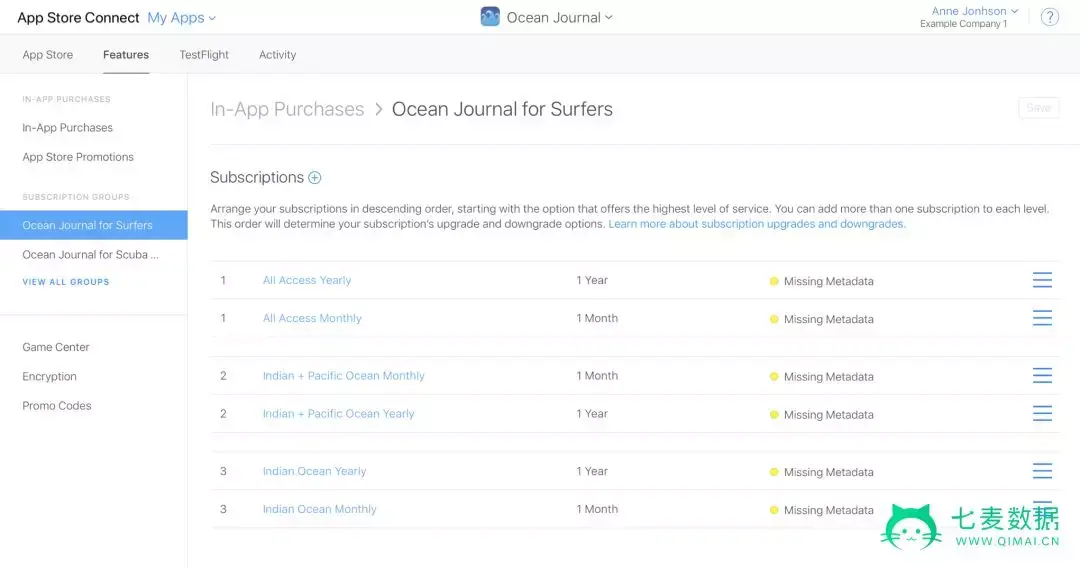This screenshot has width=1080, height=568.
Task: Grab reorder handle for Indian + Pacific Ocean Yearly
Action: 1042,413
